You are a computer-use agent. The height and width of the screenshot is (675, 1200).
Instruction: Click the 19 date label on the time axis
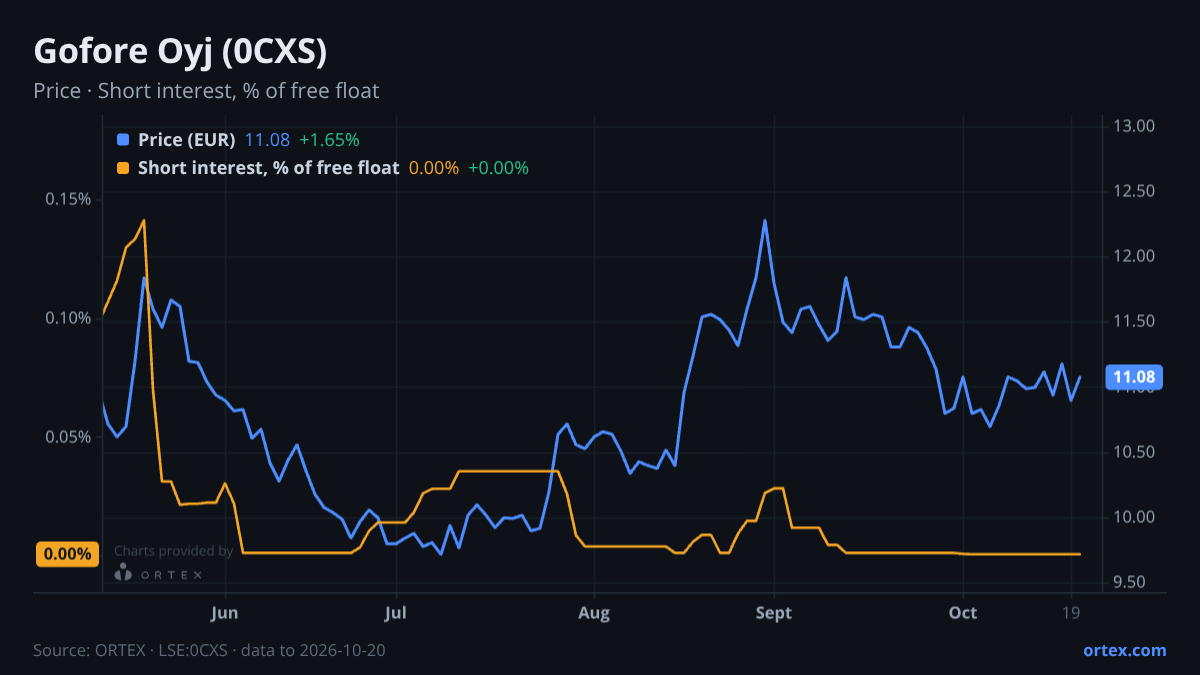[x=1072, y=613]
